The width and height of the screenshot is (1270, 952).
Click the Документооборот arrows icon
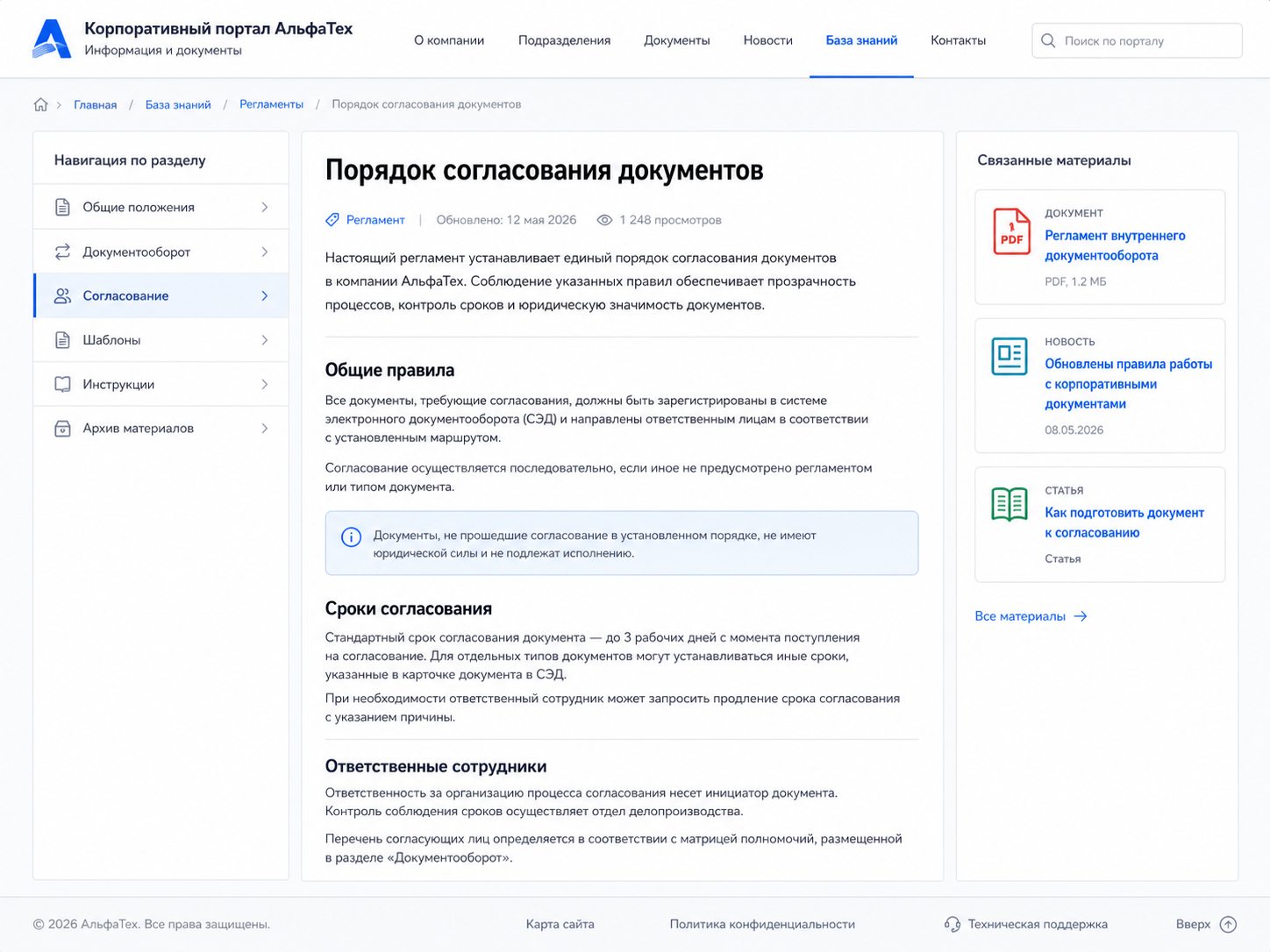coord(62,252)
